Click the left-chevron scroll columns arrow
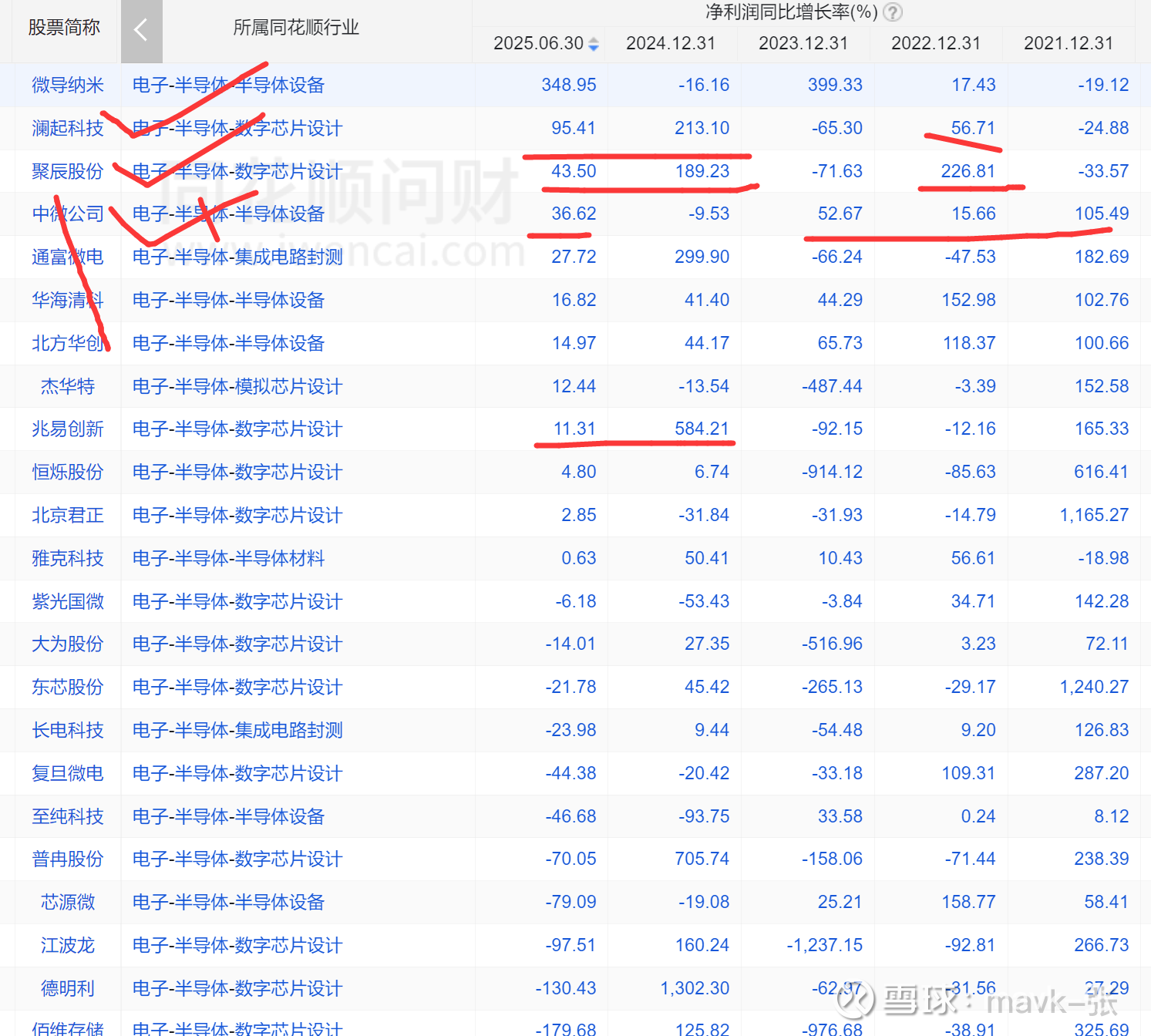Viewport: 1151px width, 1036px height. coord(141,31)
